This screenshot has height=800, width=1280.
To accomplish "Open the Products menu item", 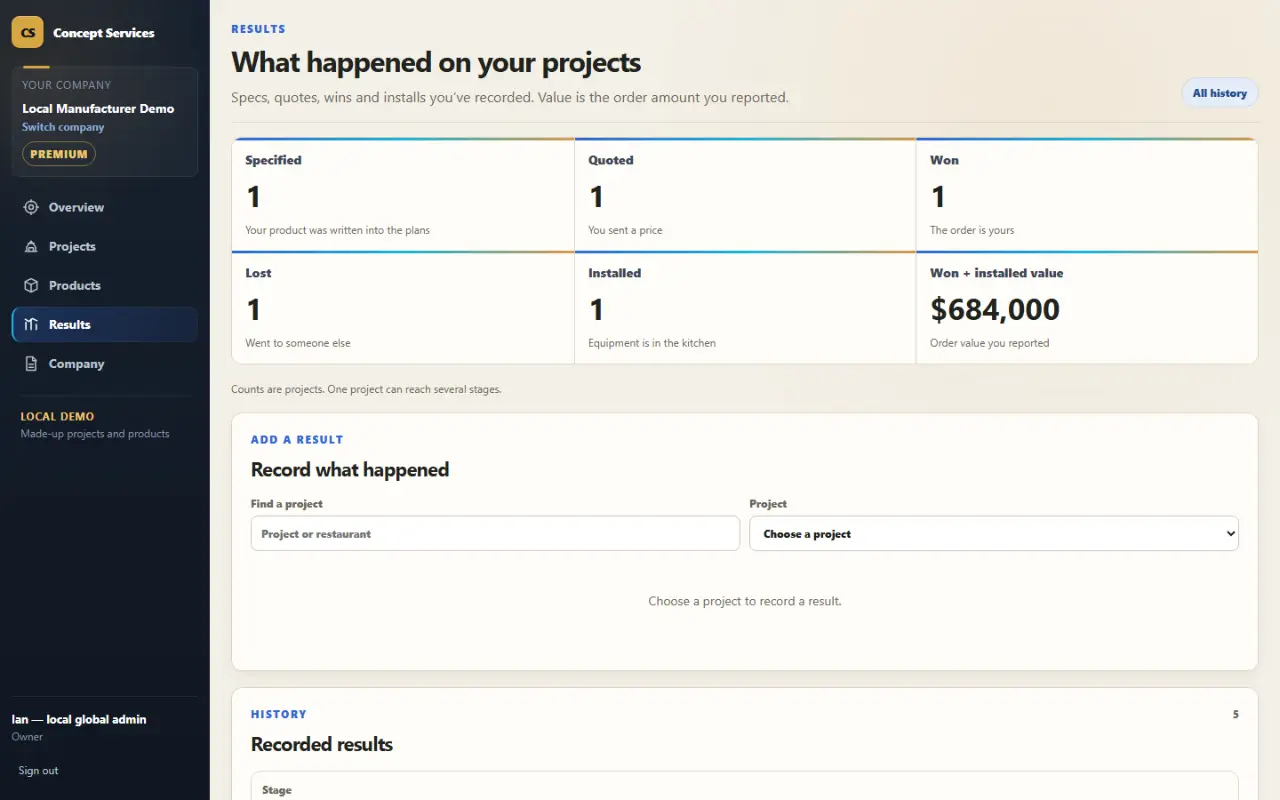I will pos(104,285).
